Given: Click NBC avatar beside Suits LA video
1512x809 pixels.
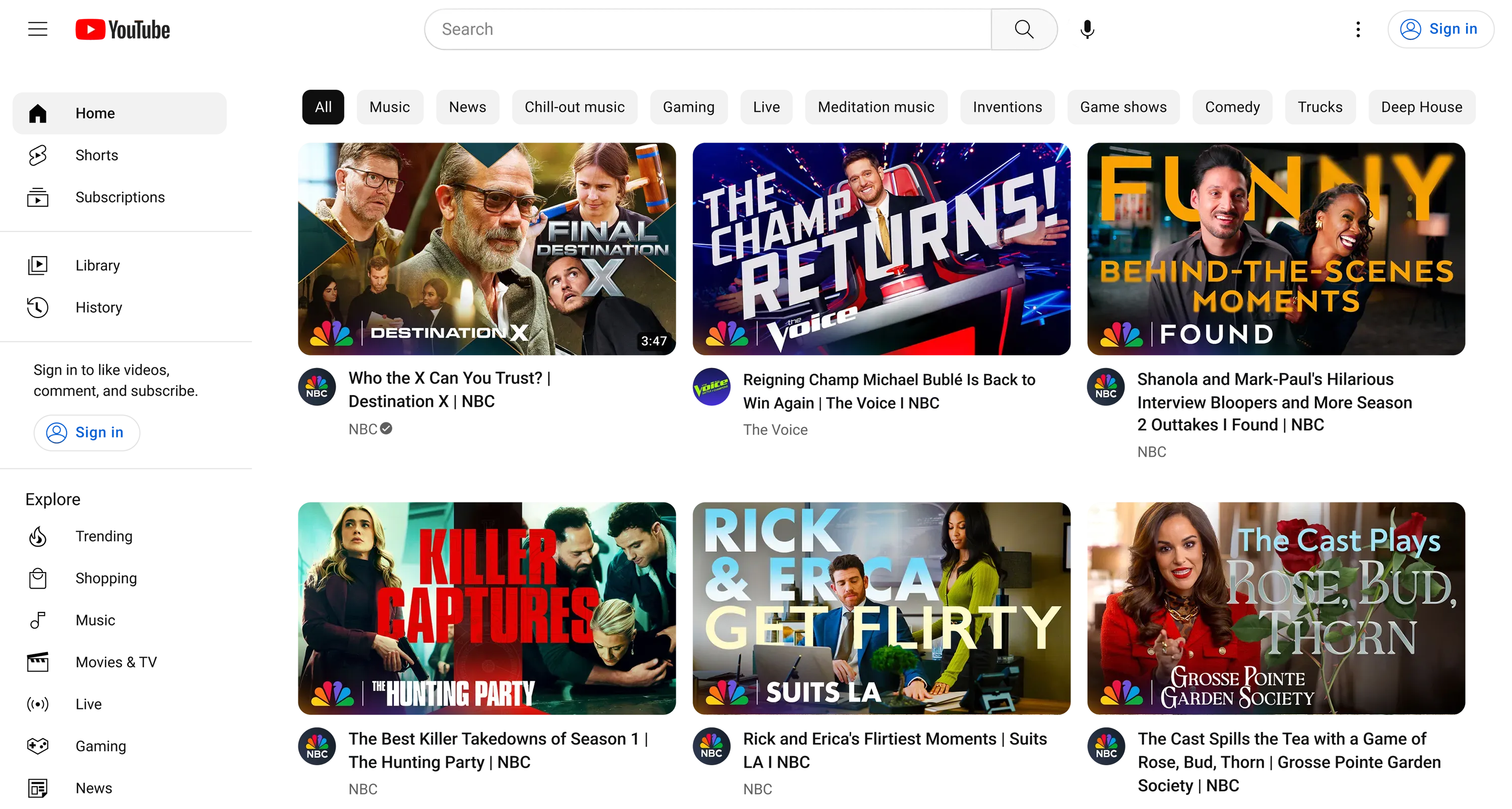Looking at the screenshot, I should 711,747.
